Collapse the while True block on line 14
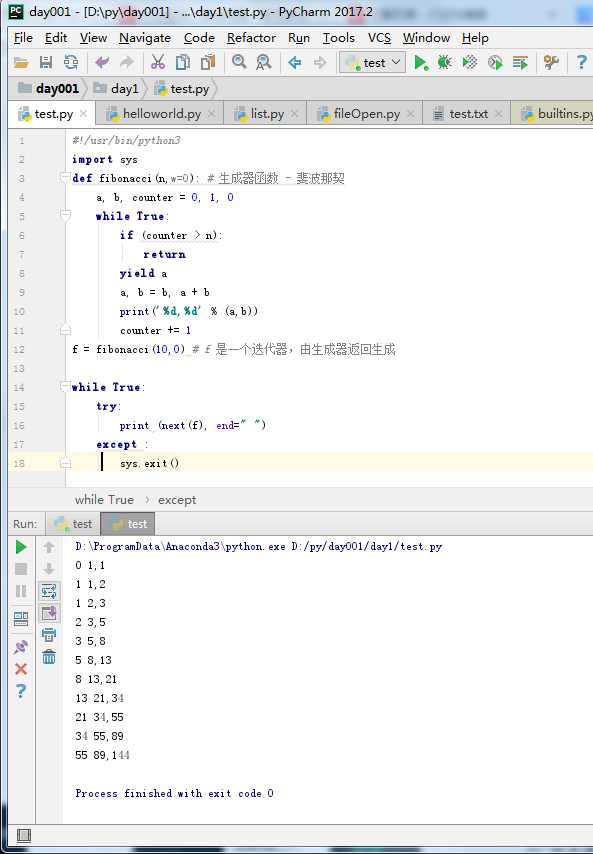The image size is (593, 854). click(65, 387)
